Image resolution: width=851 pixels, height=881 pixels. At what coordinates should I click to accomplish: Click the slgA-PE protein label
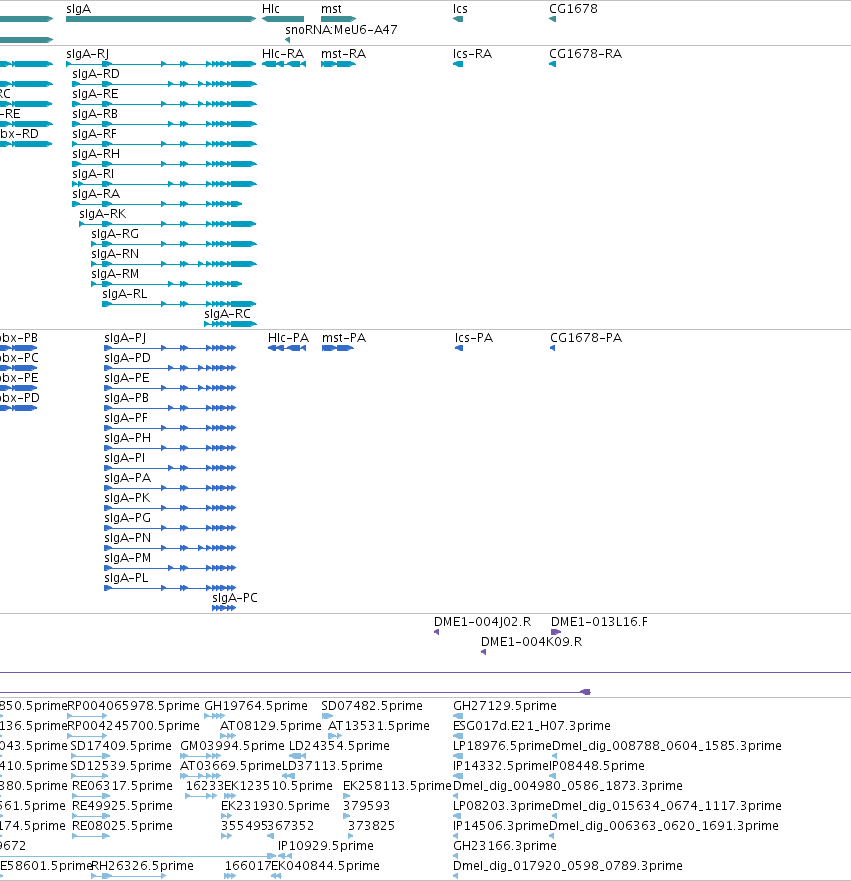click(126, 378)
